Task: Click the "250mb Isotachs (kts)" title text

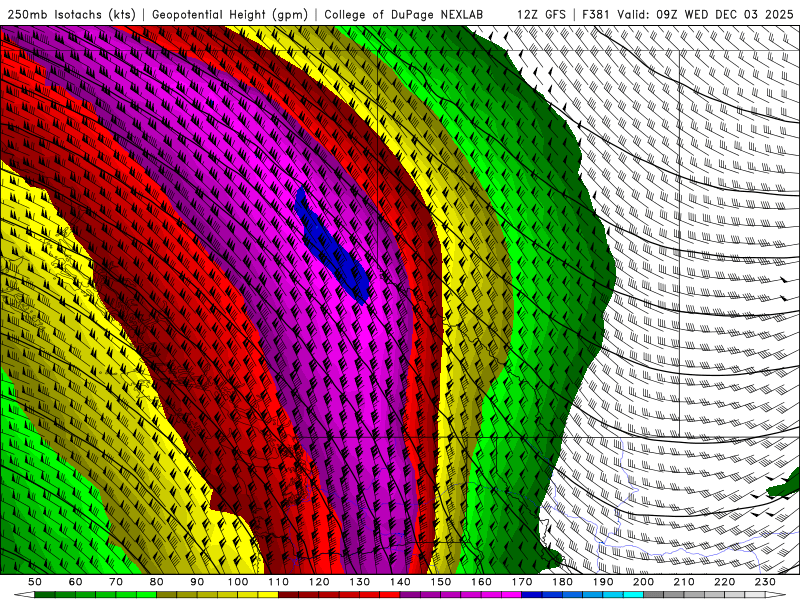Action: [71, 14]
